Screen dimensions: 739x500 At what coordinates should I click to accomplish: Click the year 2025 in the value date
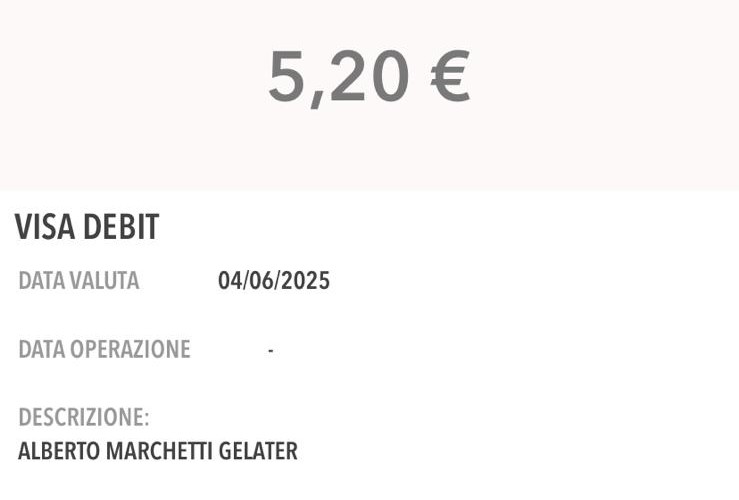click(x=305, y=281)
